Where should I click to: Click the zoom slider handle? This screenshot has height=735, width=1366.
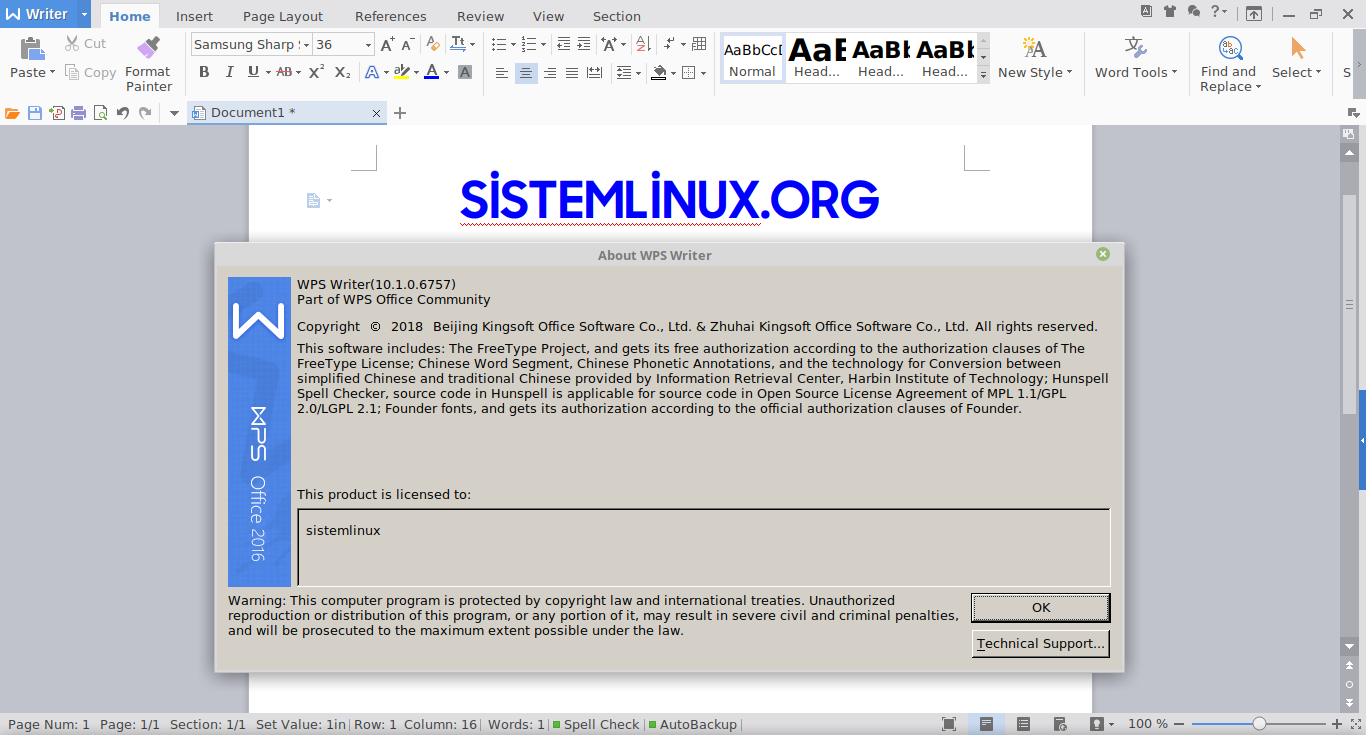[1259, 724]
